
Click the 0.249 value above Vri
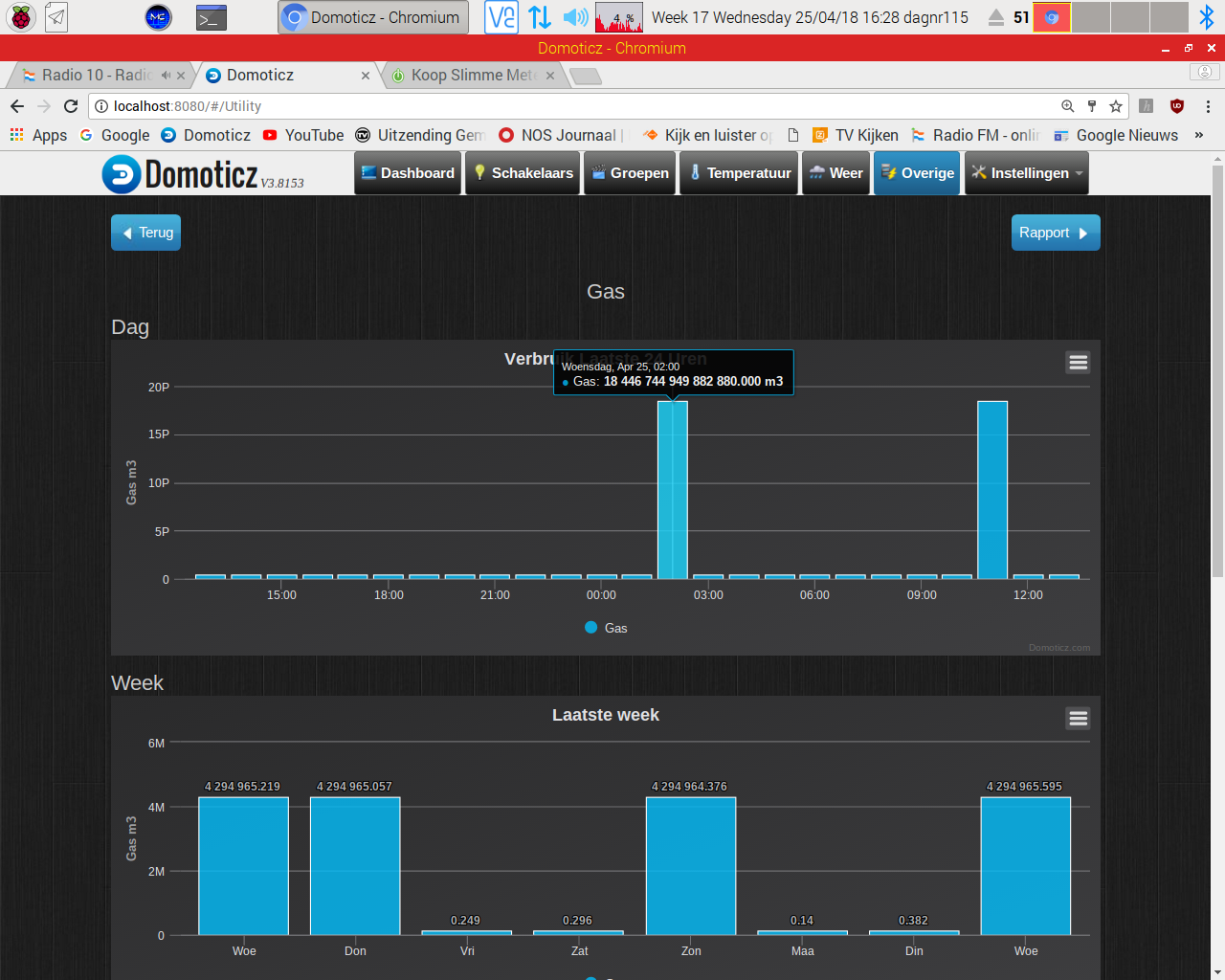(x=465, y=921)
